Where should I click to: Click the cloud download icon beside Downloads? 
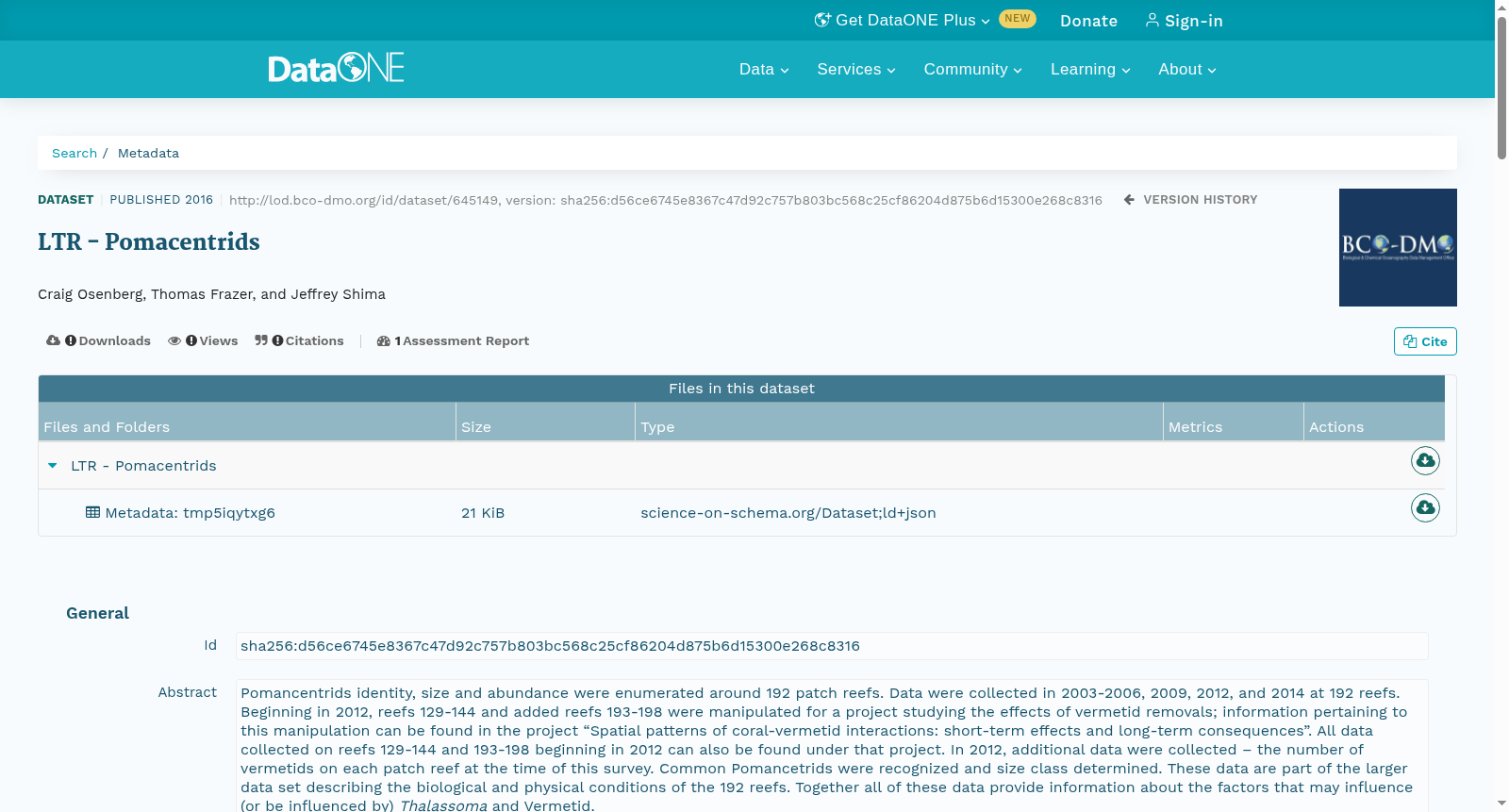tap(53, 340)
